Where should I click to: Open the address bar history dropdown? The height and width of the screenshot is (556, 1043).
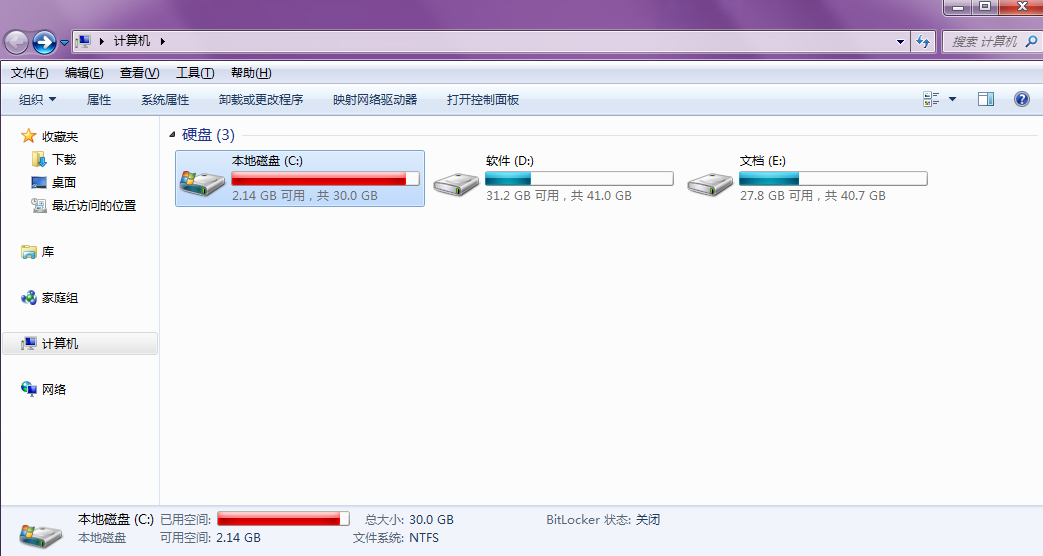coord(900,41)
